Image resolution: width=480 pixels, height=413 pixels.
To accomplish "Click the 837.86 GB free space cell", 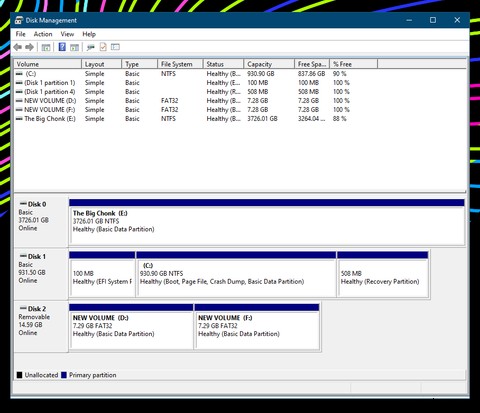I will coord(311,74).
